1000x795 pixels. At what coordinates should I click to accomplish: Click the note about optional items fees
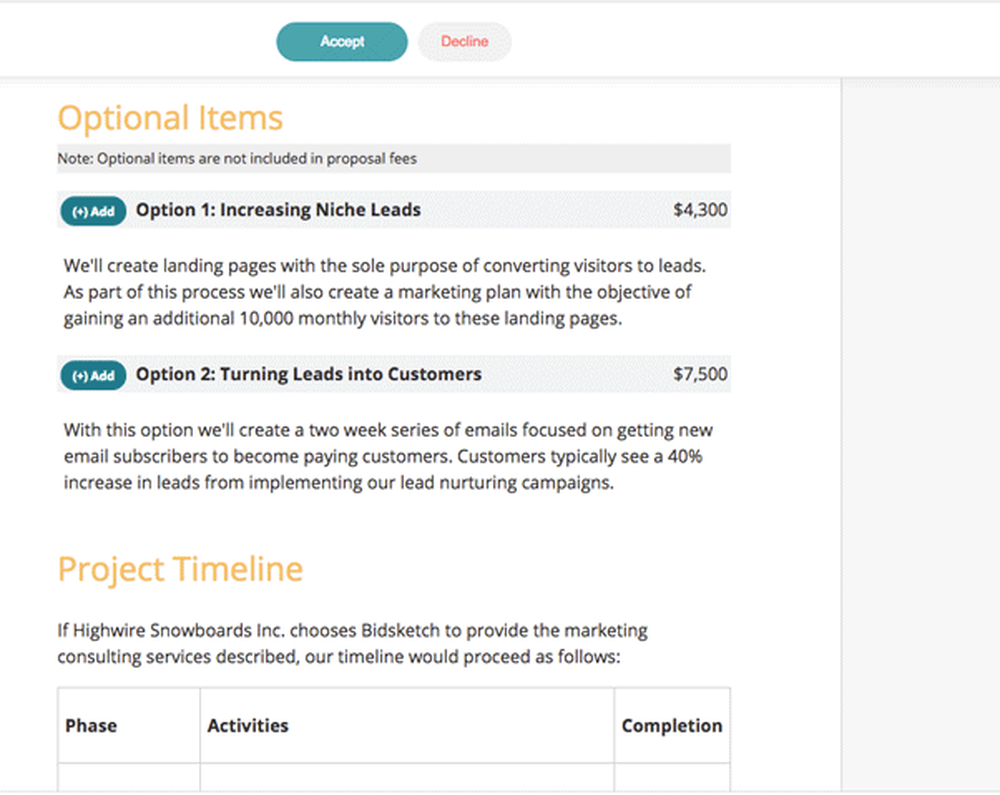(x=237, y=159)
